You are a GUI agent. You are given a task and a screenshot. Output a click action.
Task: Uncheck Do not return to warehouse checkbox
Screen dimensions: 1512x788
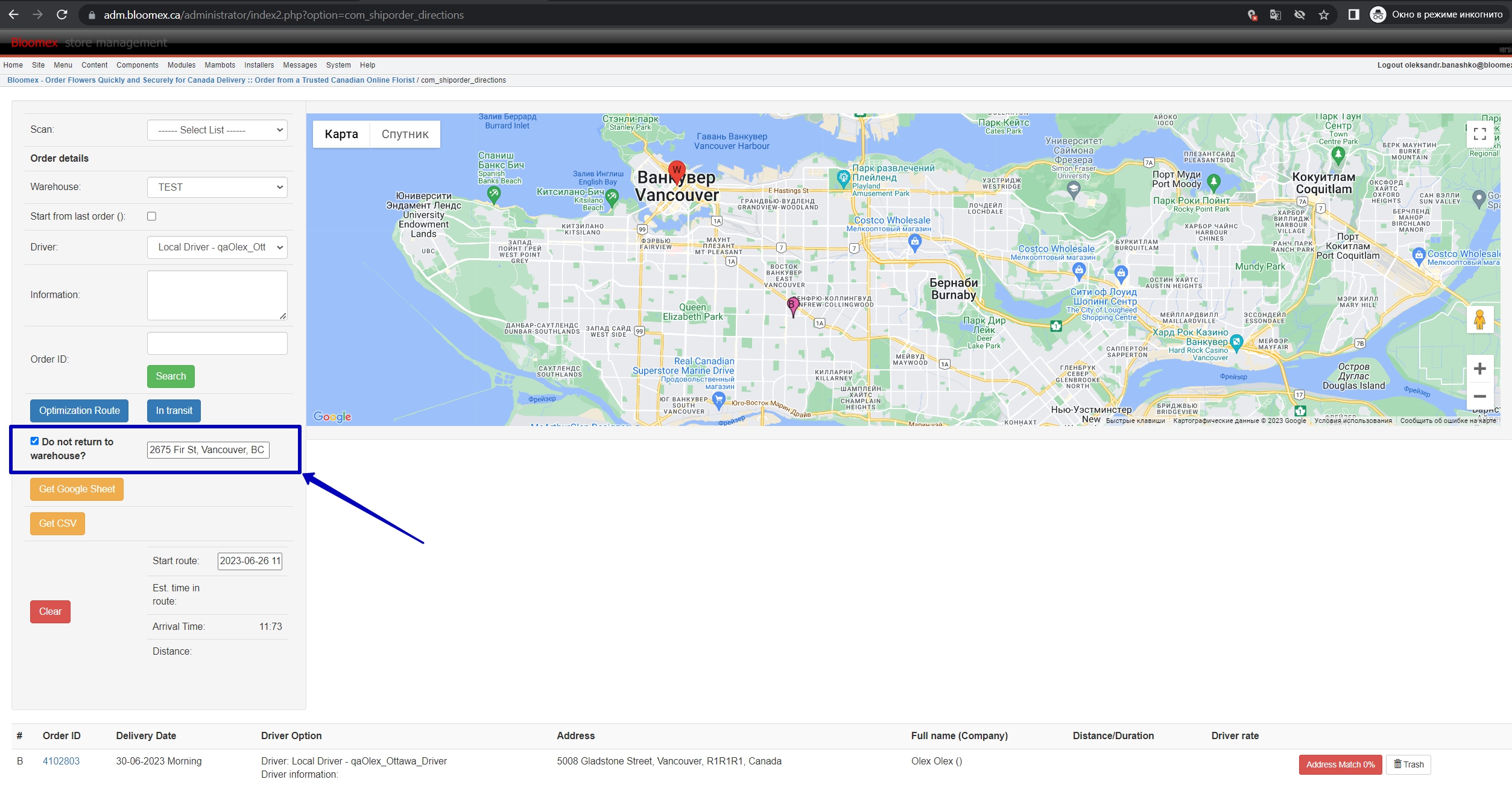[34, 441]
